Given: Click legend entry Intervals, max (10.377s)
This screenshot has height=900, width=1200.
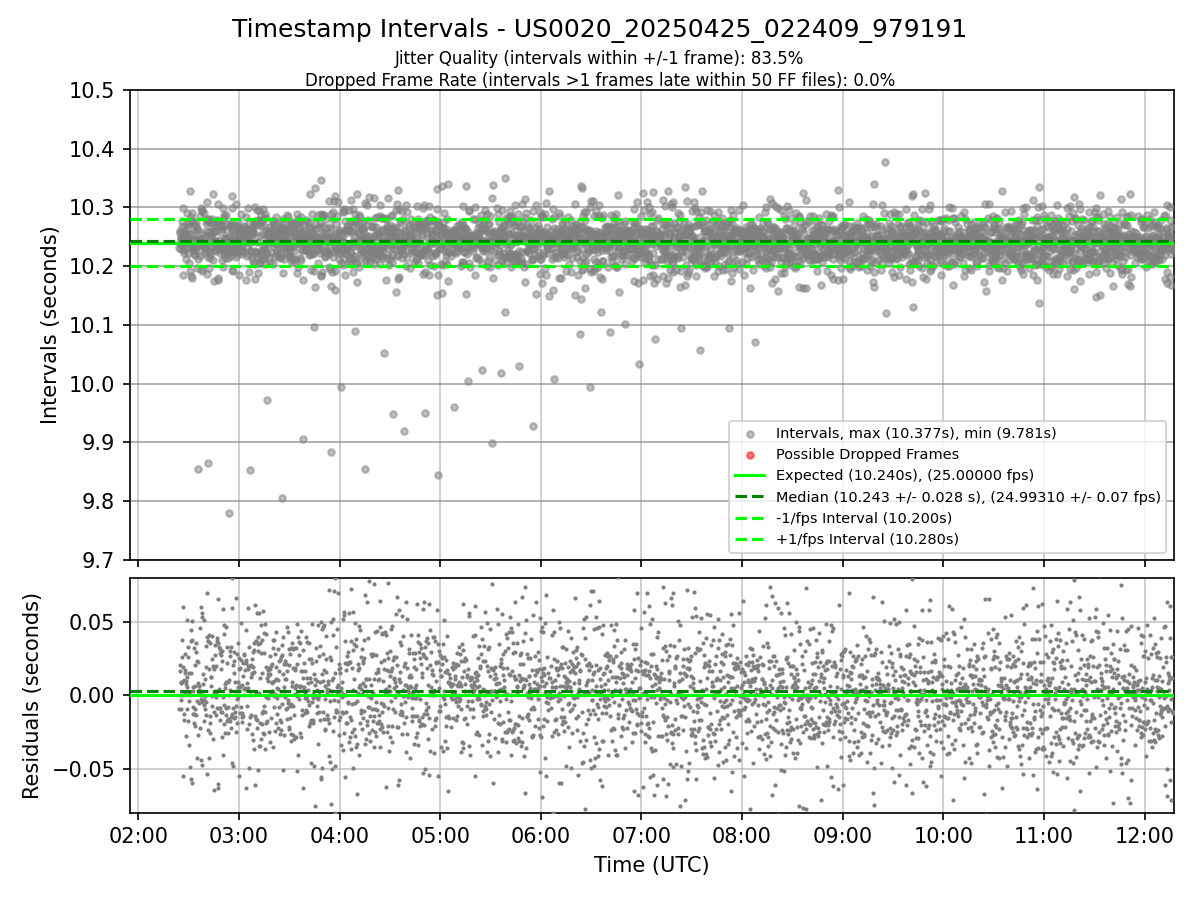Looking at the screenshot, I should click(916, 433).
